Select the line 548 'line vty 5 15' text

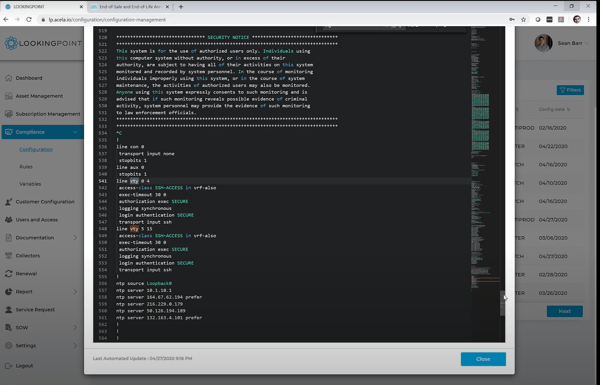[134, 229]
